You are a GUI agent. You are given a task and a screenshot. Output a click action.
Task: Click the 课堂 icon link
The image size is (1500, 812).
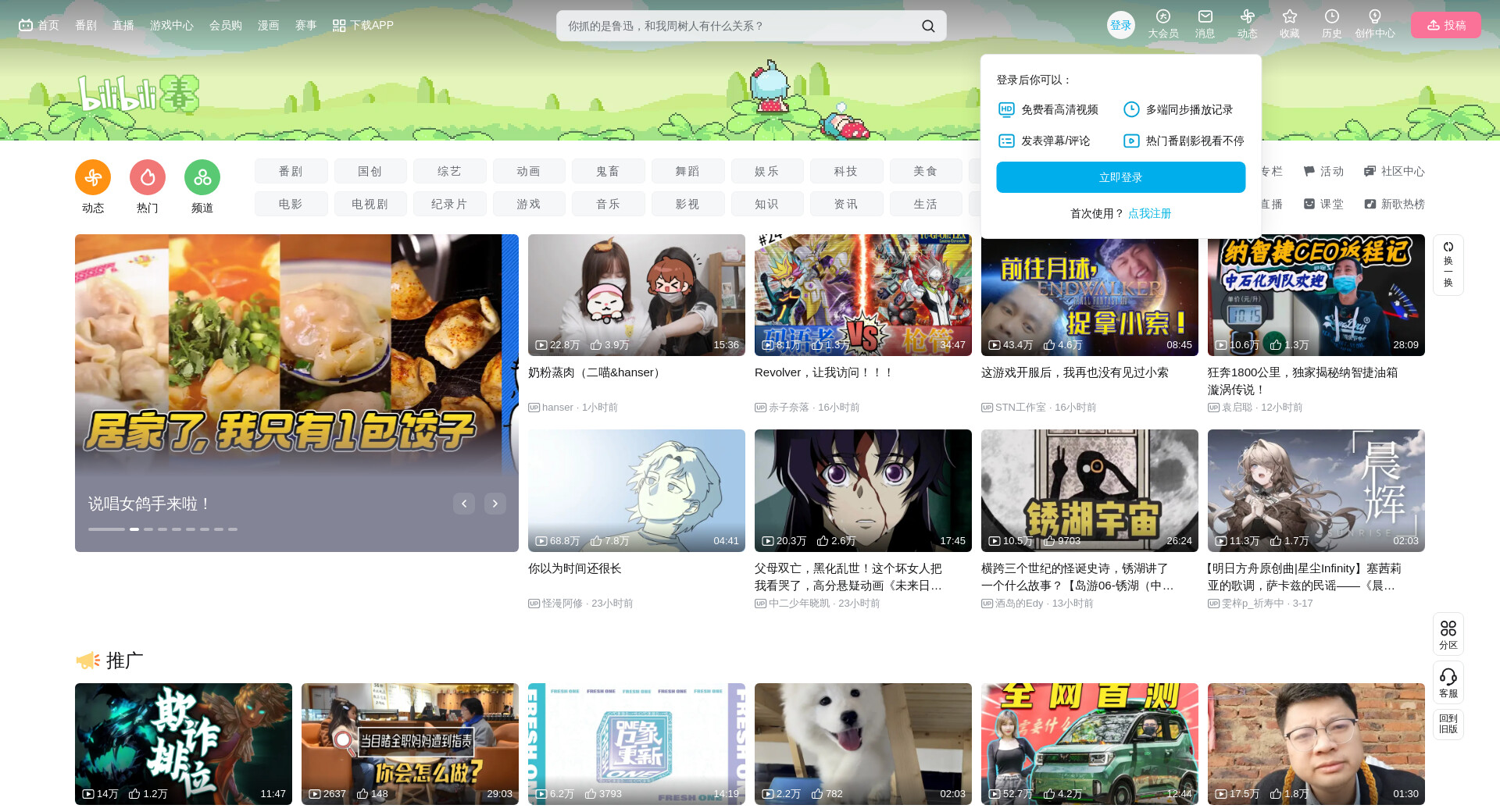click(x=1323, y=204)
